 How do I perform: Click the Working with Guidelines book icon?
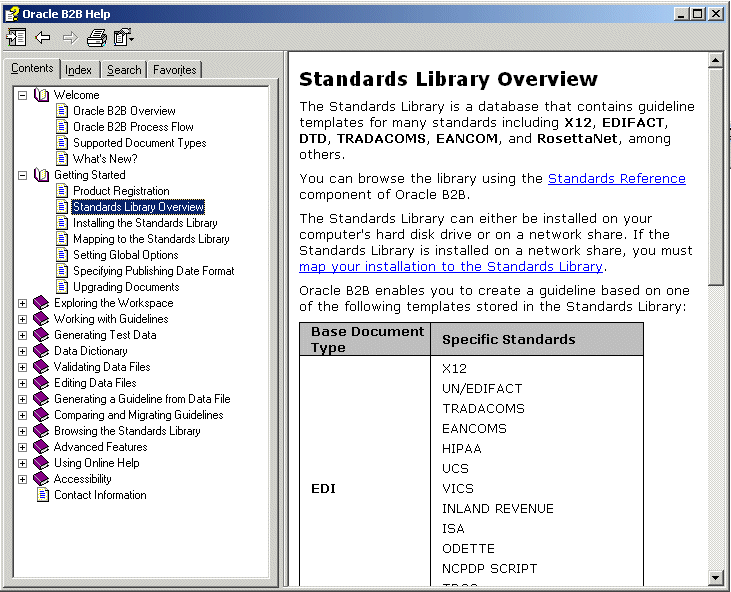tap(41, 319)
